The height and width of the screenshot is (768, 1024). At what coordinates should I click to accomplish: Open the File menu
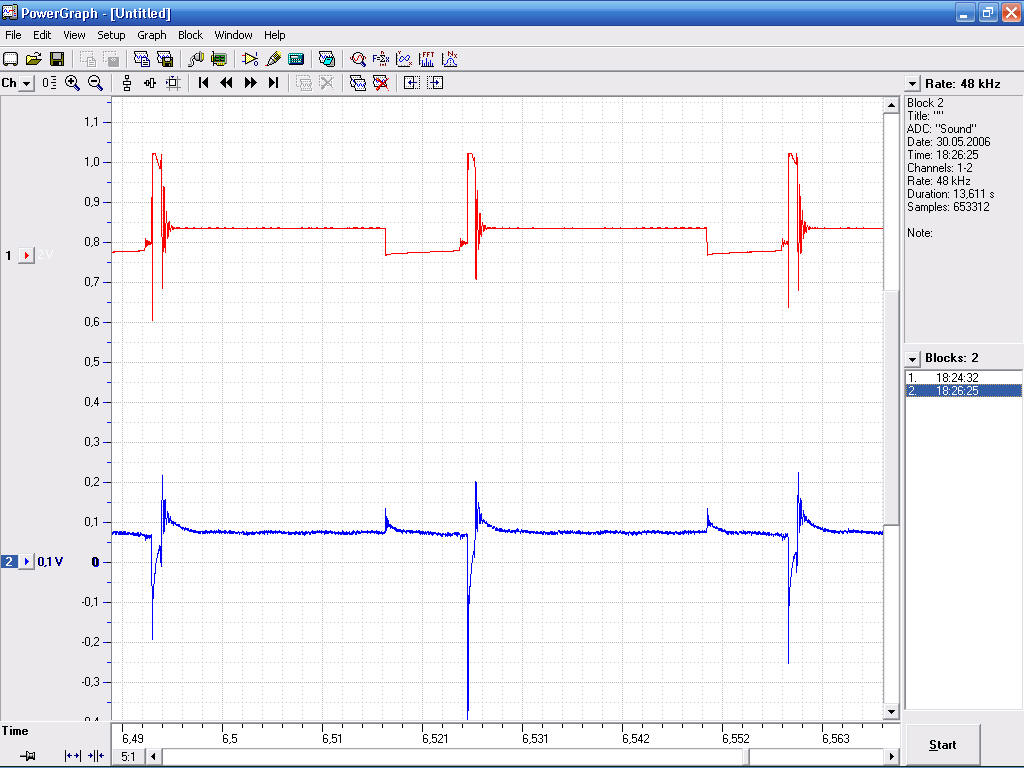13,35
